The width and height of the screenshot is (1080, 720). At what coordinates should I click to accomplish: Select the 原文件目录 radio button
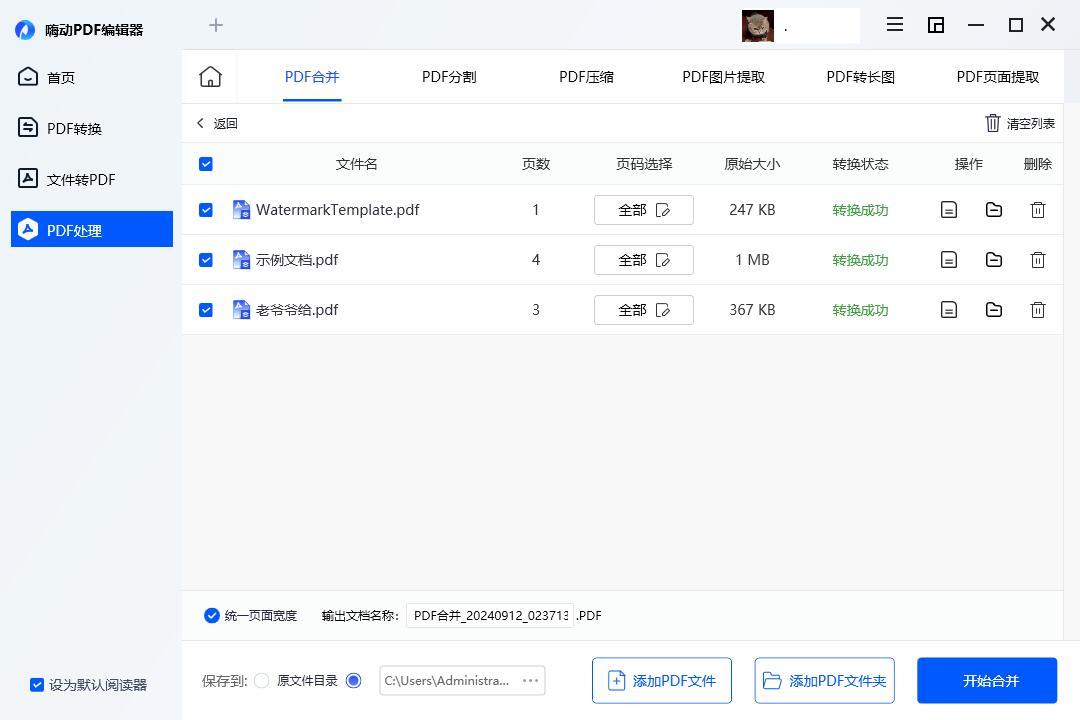coord(262,681)
